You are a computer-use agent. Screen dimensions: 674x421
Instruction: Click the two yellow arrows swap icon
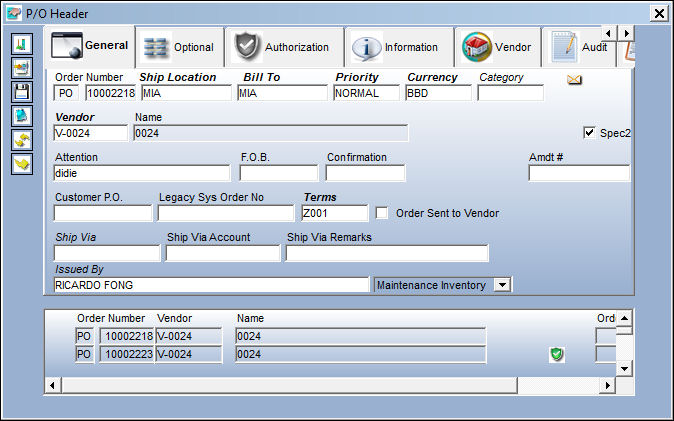[x=22, y=140]
